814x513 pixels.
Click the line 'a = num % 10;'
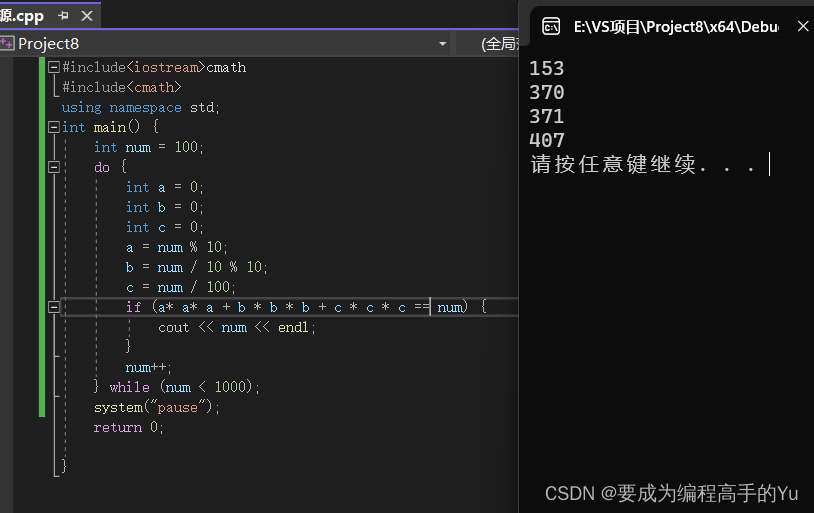click(177, 247)
